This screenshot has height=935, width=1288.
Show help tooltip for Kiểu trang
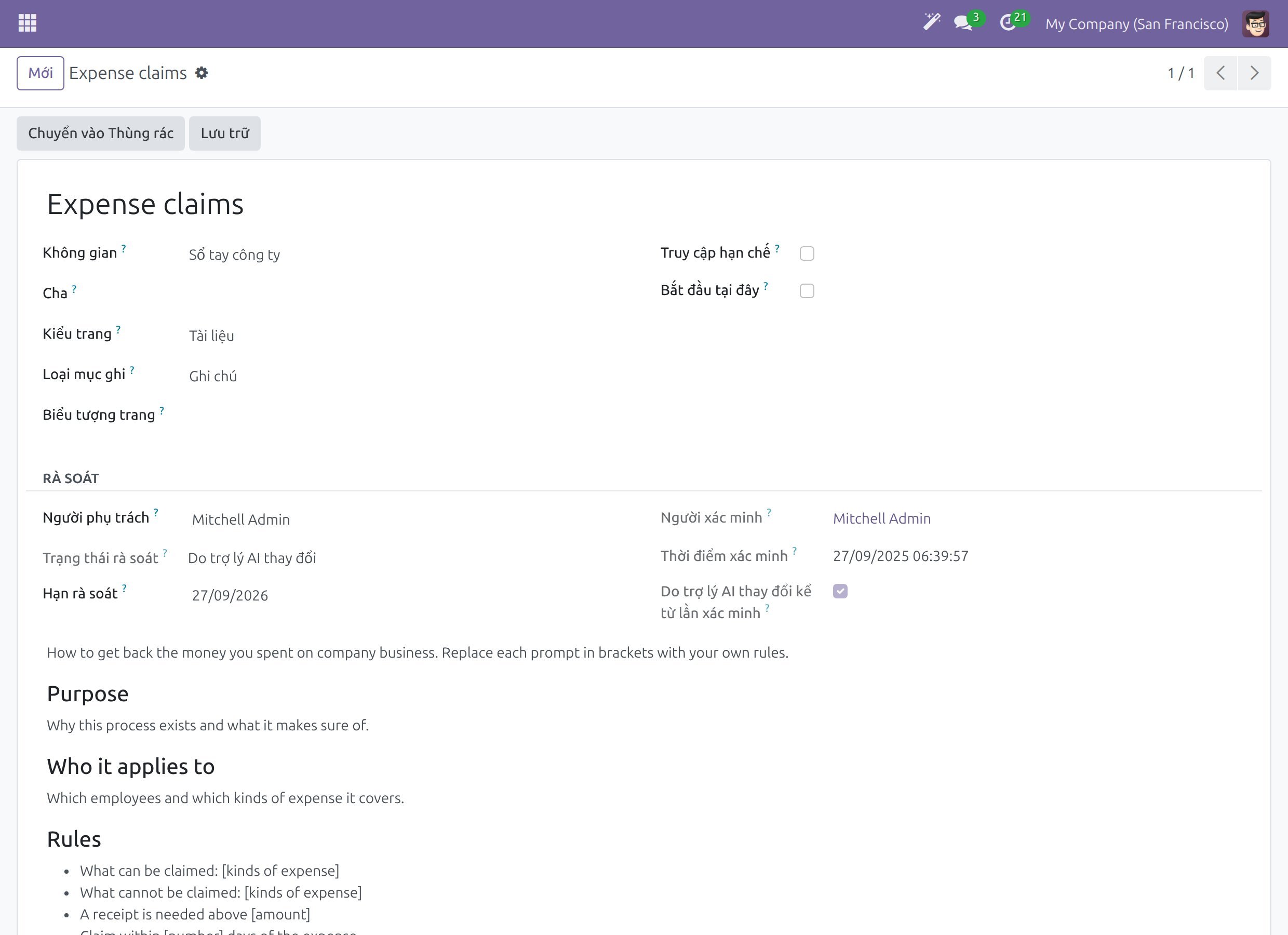click(x=118, y=329)
